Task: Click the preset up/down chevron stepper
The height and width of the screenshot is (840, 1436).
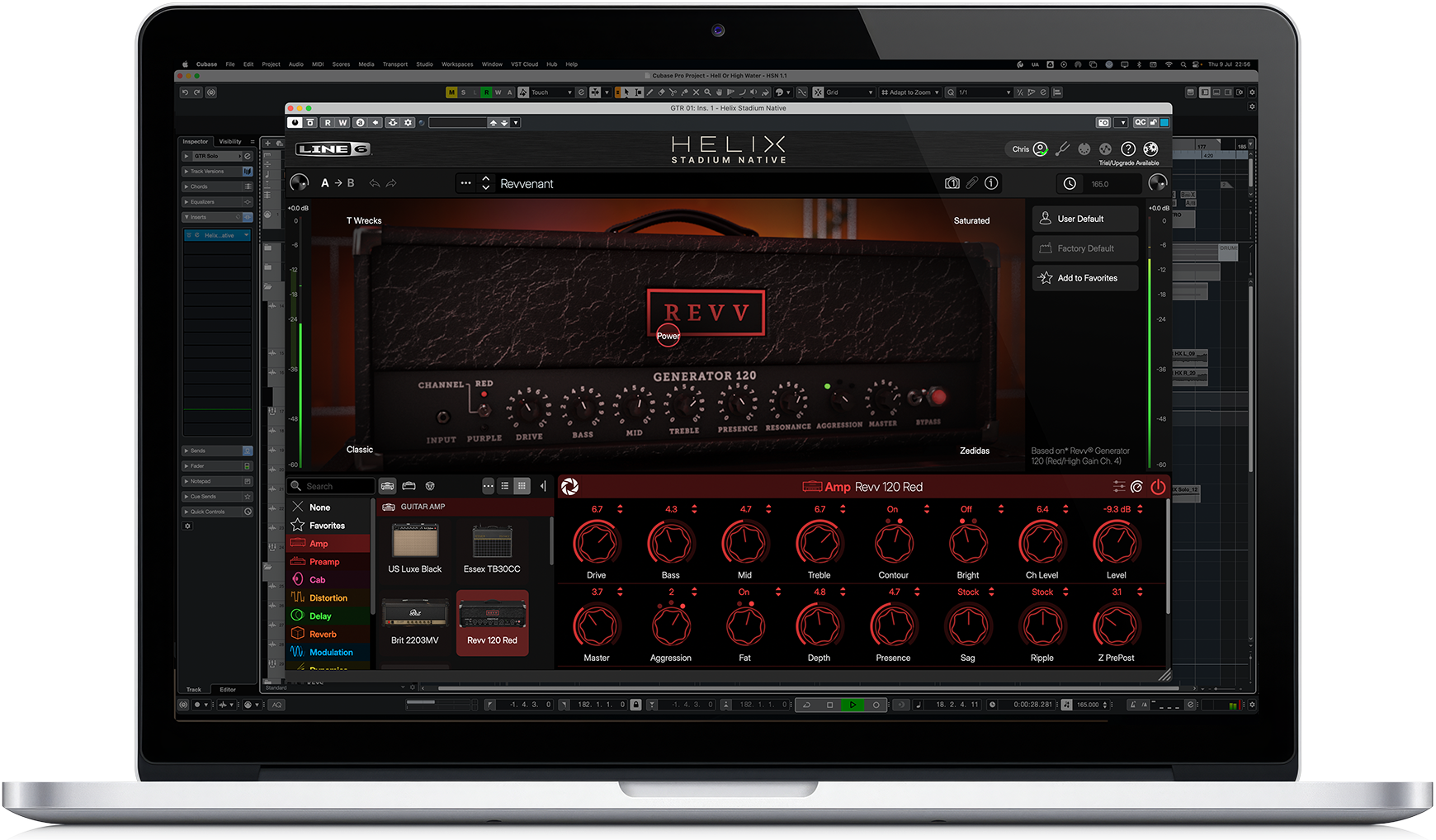Action: [x=485, y=183]
